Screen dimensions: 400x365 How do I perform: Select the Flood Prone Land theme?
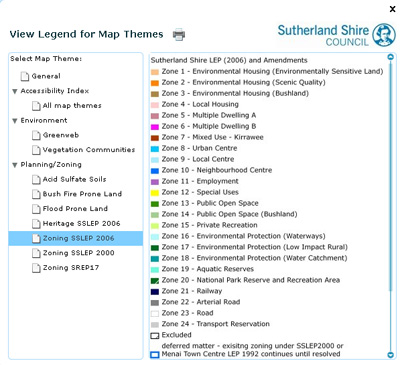pyautogui.click(x=75, y=209)
